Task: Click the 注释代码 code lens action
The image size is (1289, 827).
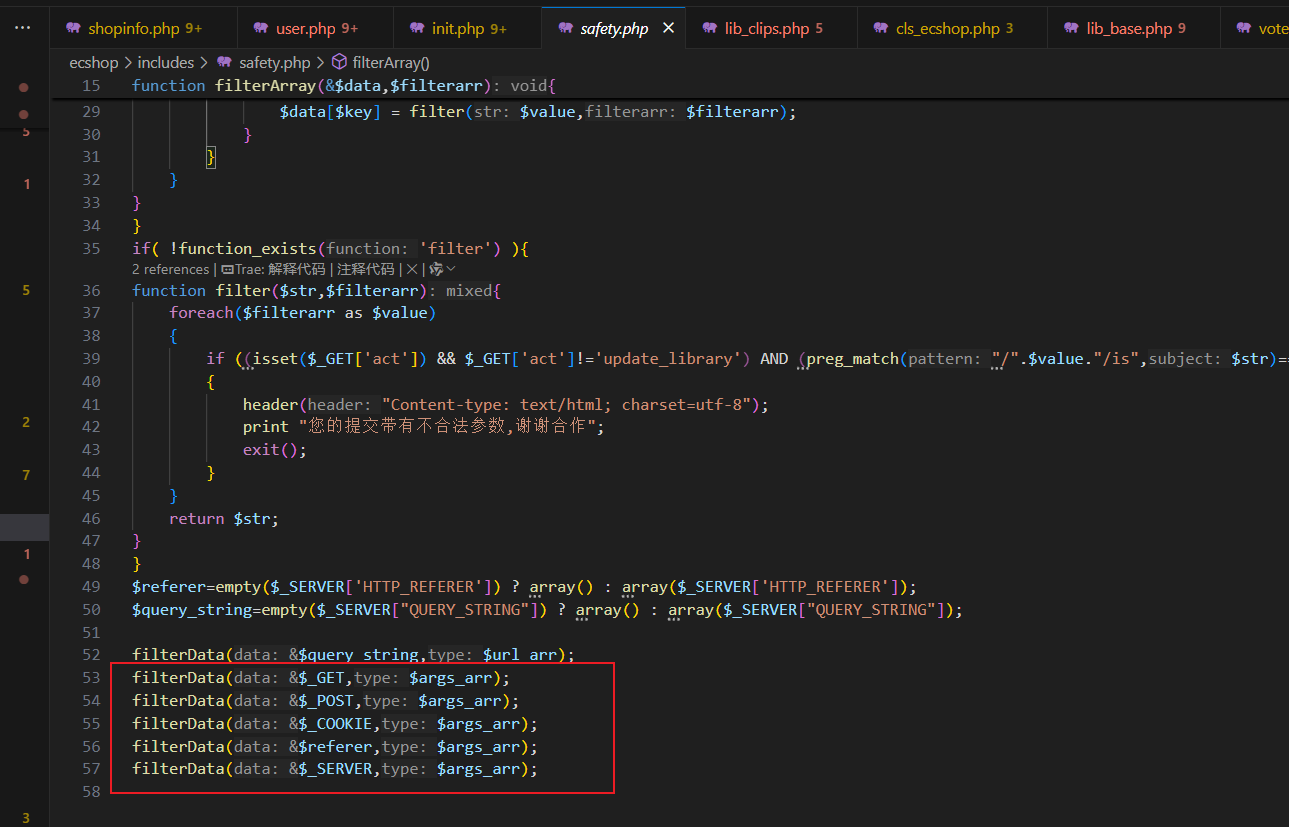Action: tap(365, 269)
